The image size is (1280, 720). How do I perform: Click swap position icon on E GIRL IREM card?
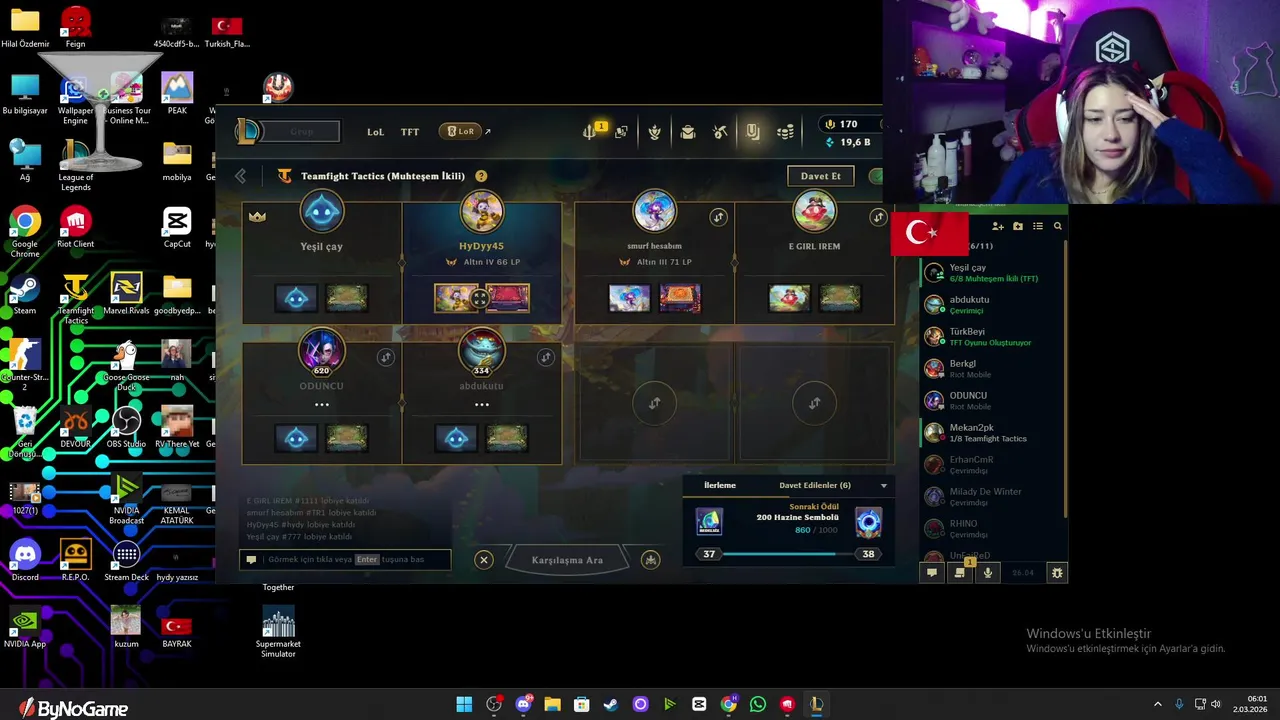tap(878, 217)
